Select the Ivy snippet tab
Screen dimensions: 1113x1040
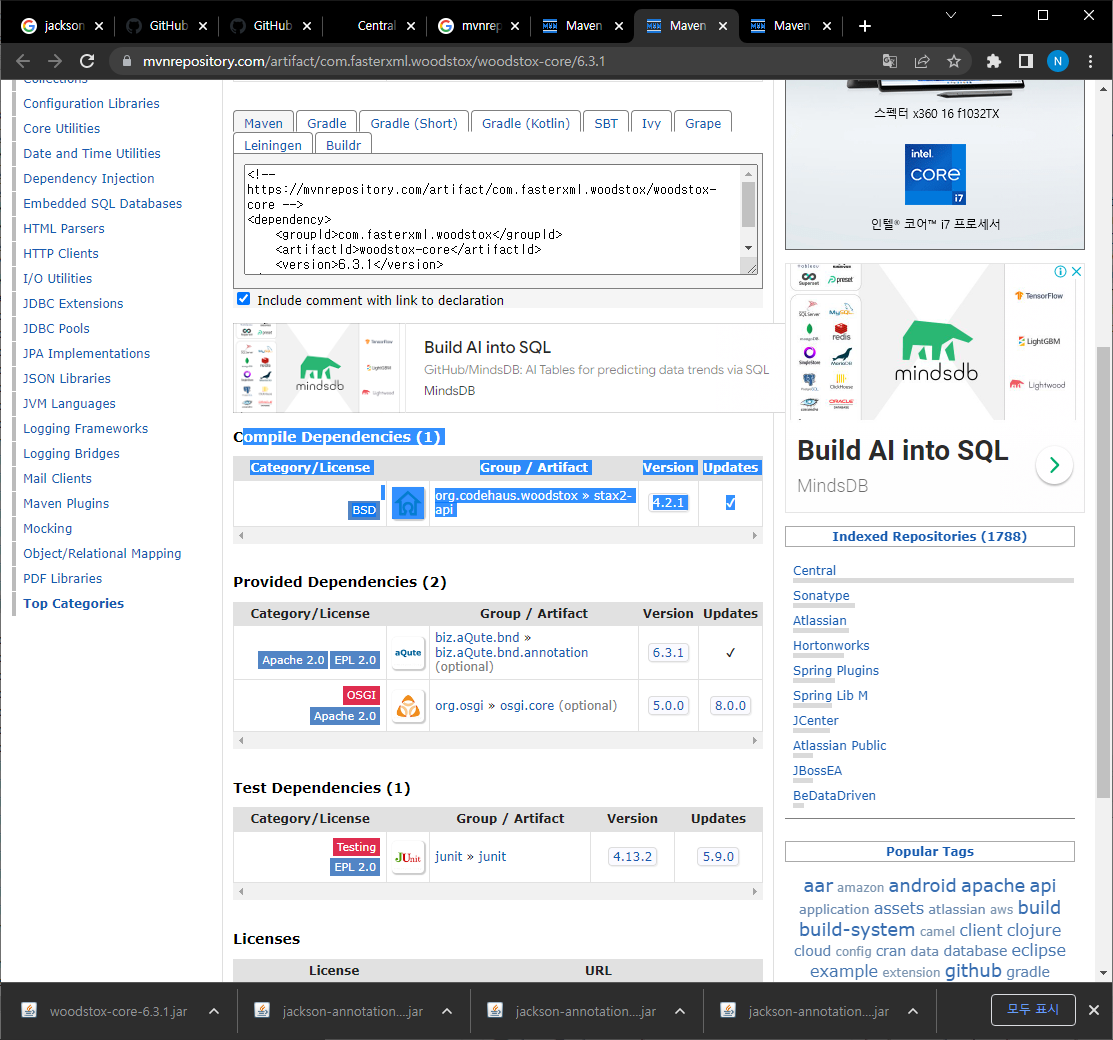651,123
